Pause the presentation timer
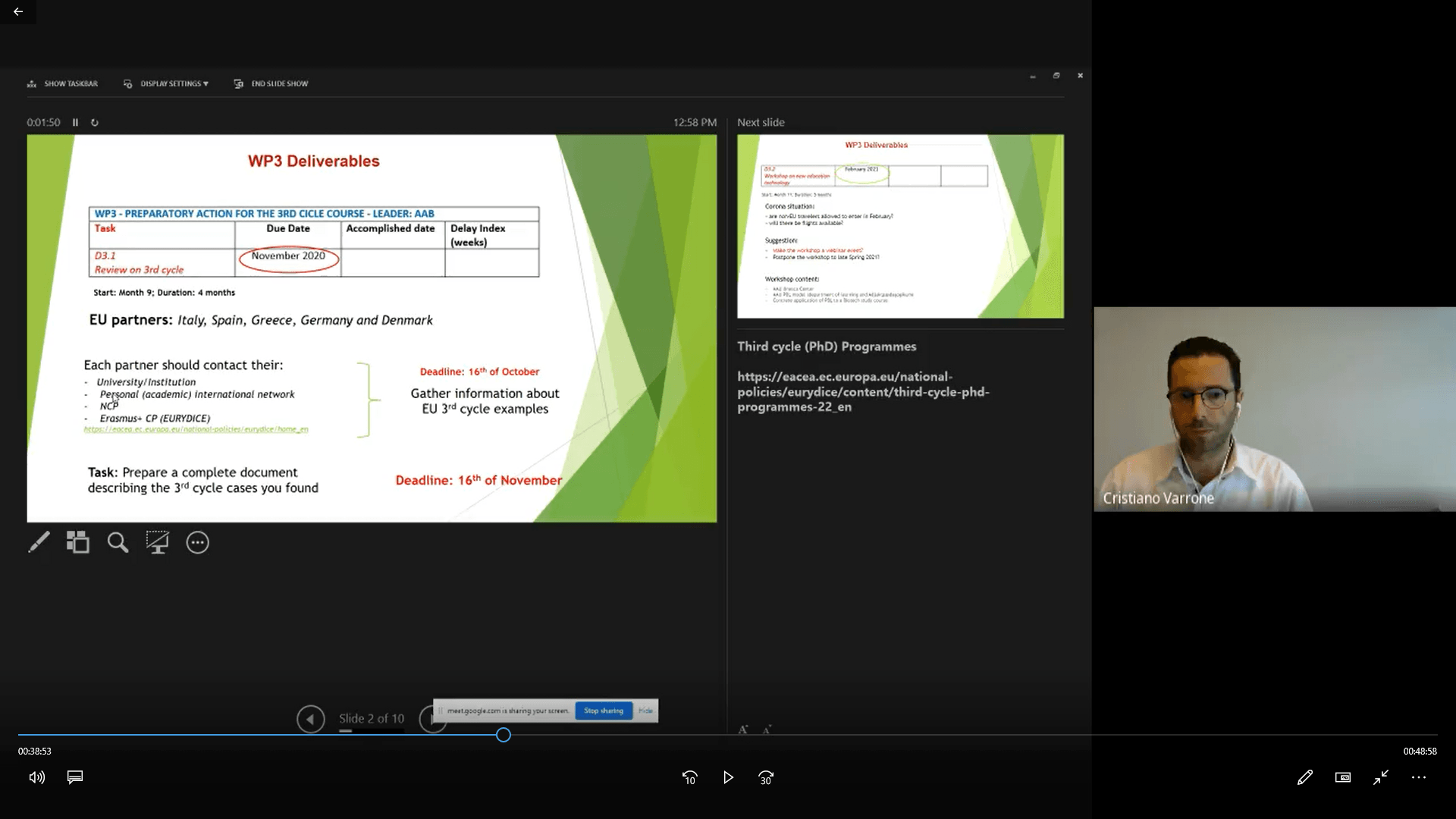1456x819 pixels. pos(75,122)
